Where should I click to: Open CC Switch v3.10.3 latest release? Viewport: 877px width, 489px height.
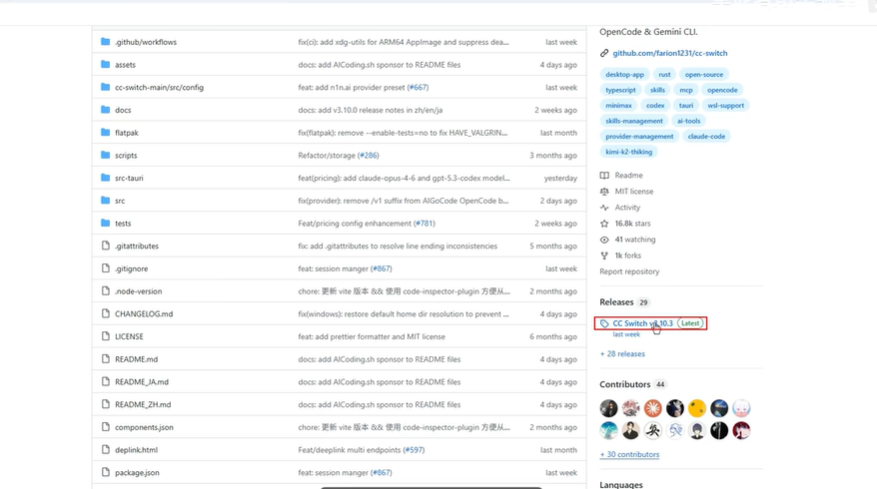click(643, 323)
